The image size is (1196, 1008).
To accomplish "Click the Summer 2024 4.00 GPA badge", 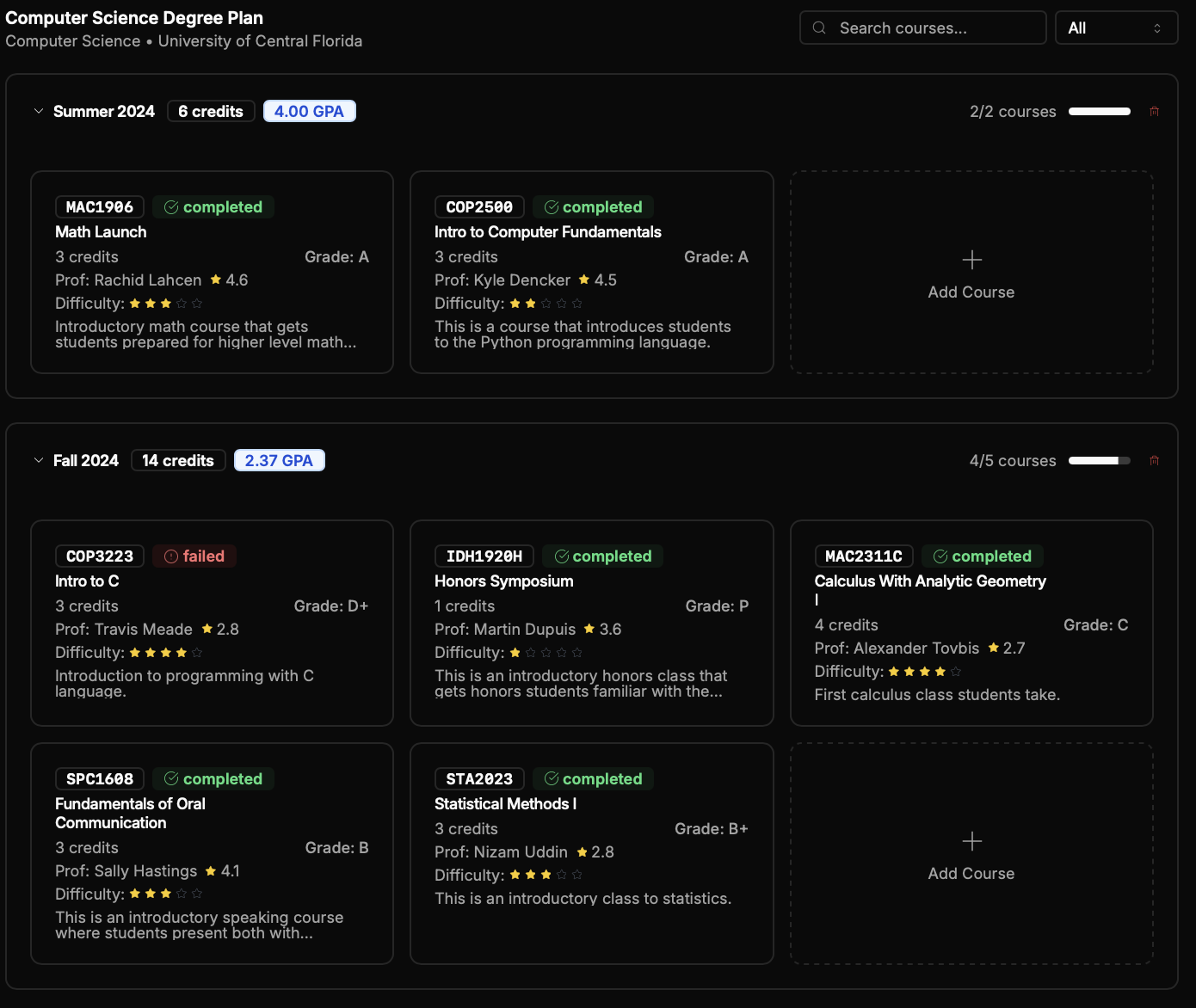I will (x=309, y=112).
